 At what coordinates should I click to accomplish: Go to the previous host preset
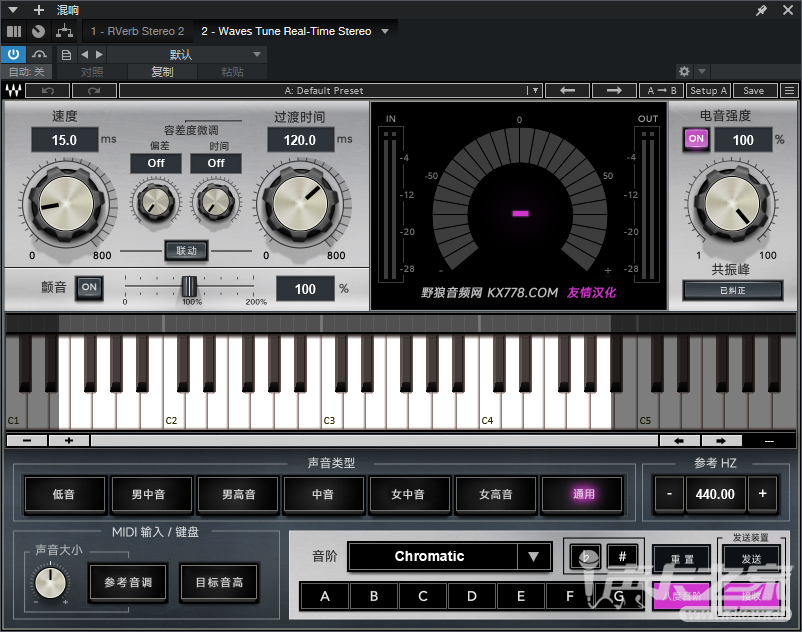point(84,55)
